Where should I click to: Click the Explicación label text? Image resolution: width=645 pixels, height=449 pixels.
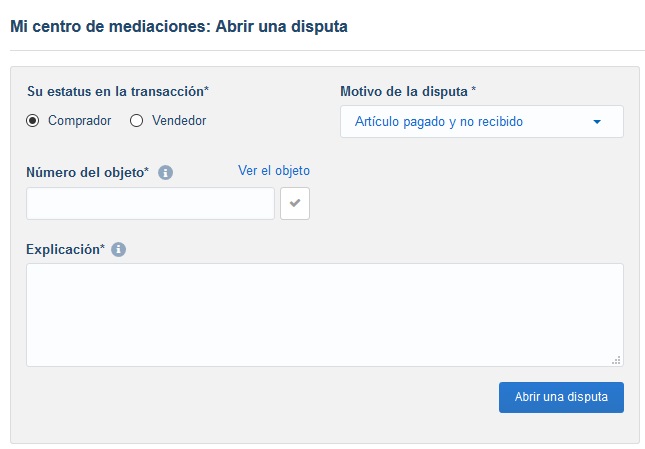65,249
